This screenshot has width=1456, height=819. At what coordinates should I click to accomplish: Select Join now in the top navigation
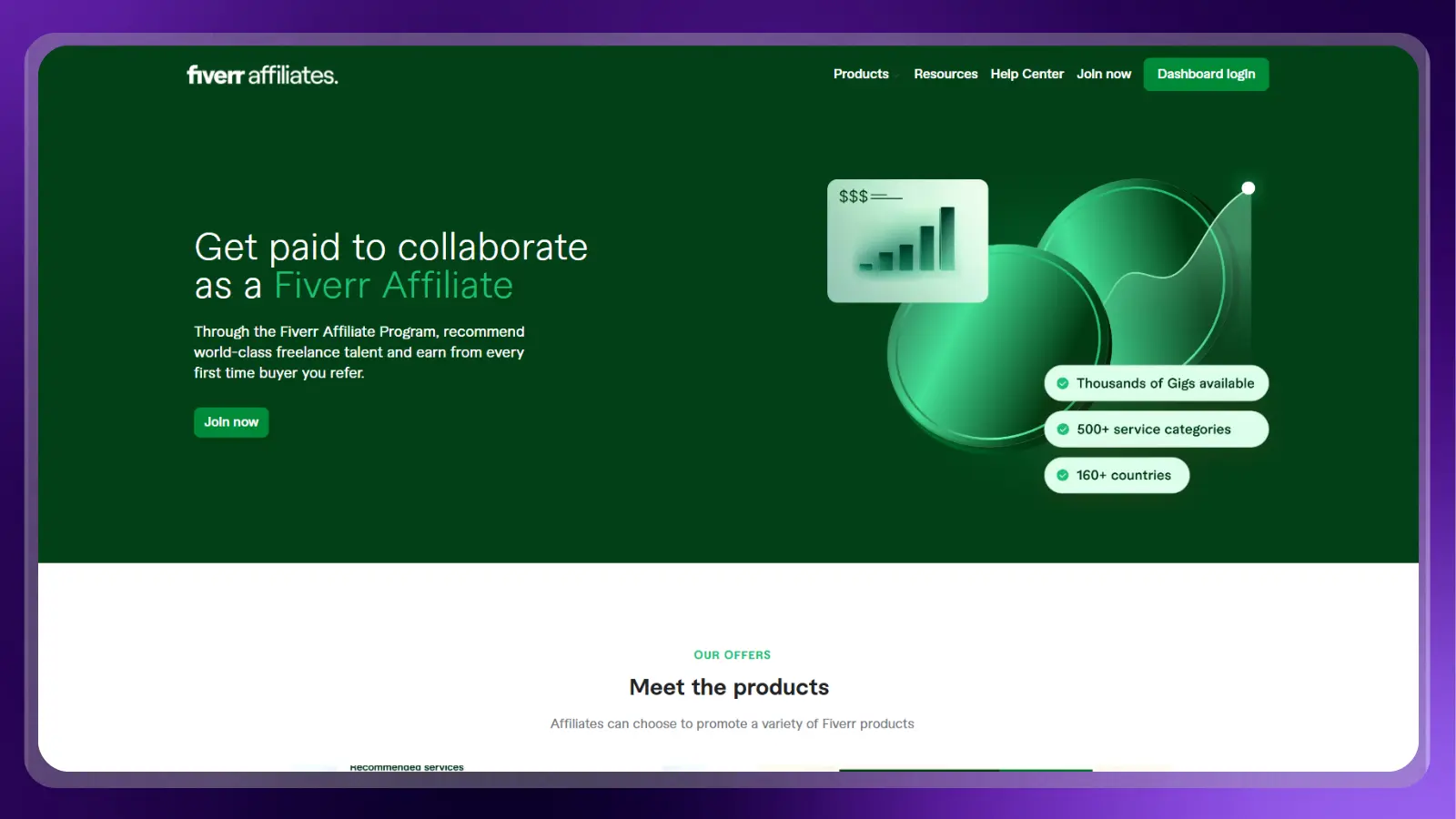[1104, 74]
